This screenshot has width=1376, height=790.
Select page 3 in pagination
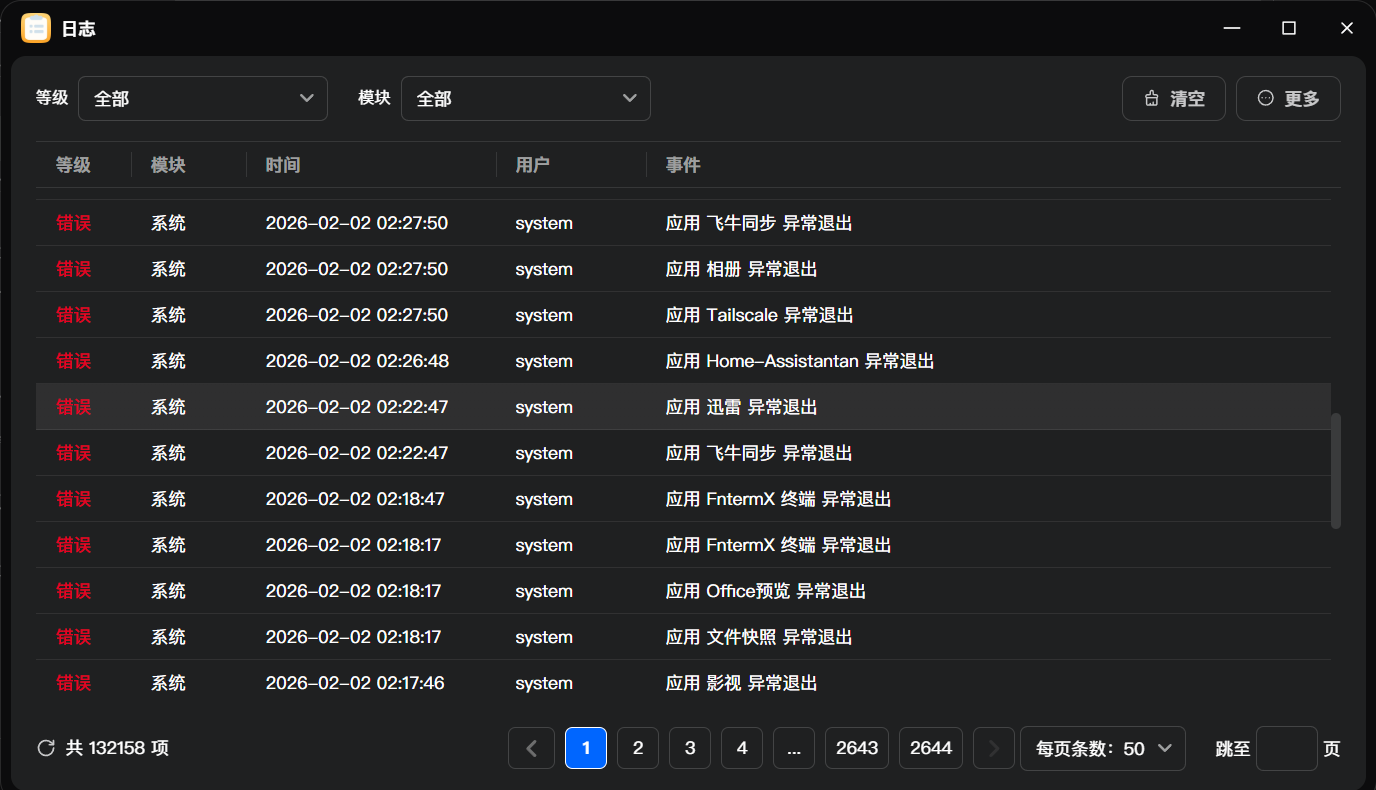pyautogui.click(x=690, y=748)
